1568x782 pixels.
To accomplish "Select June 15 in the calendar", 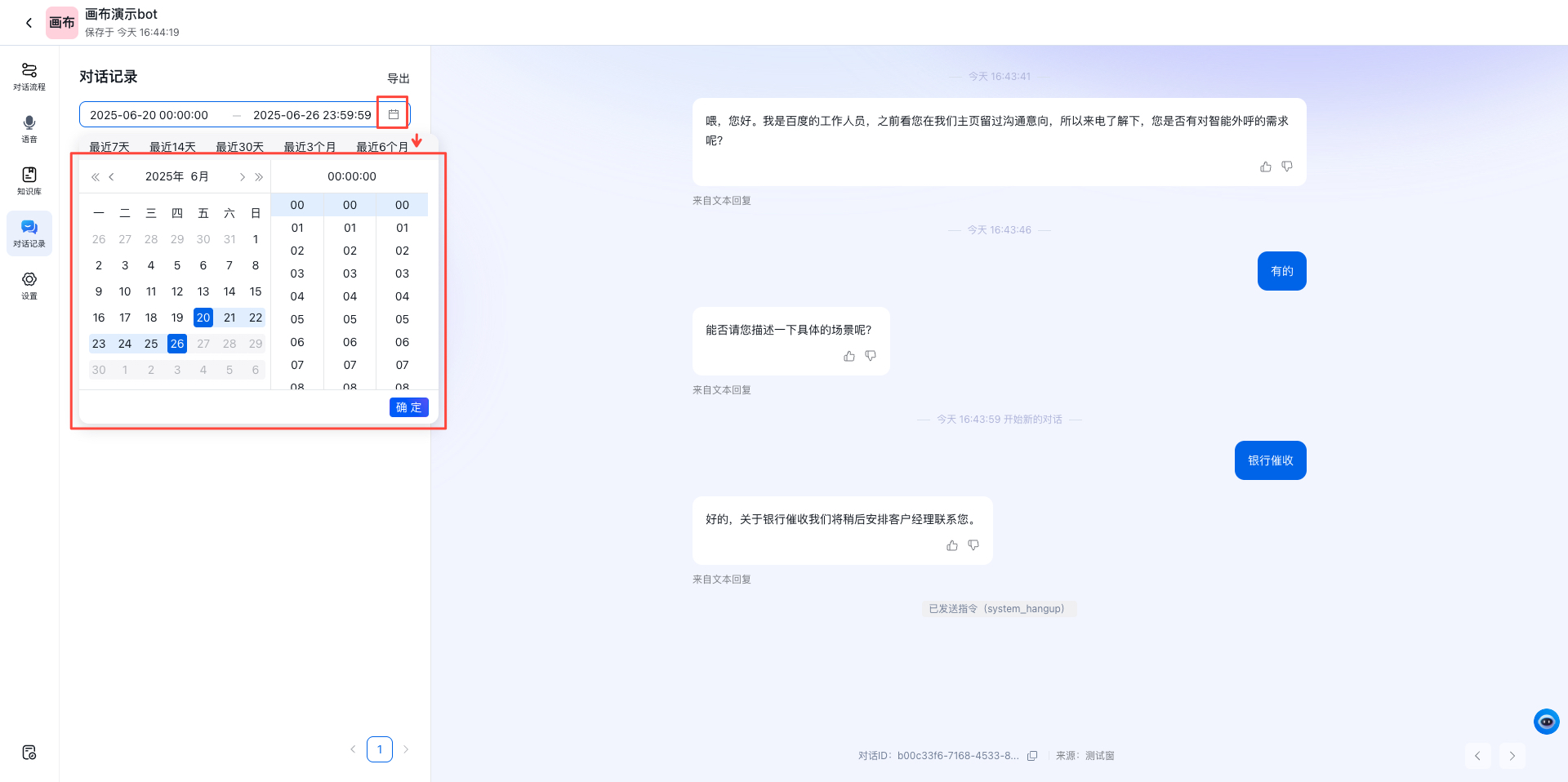I will [256, 291].
